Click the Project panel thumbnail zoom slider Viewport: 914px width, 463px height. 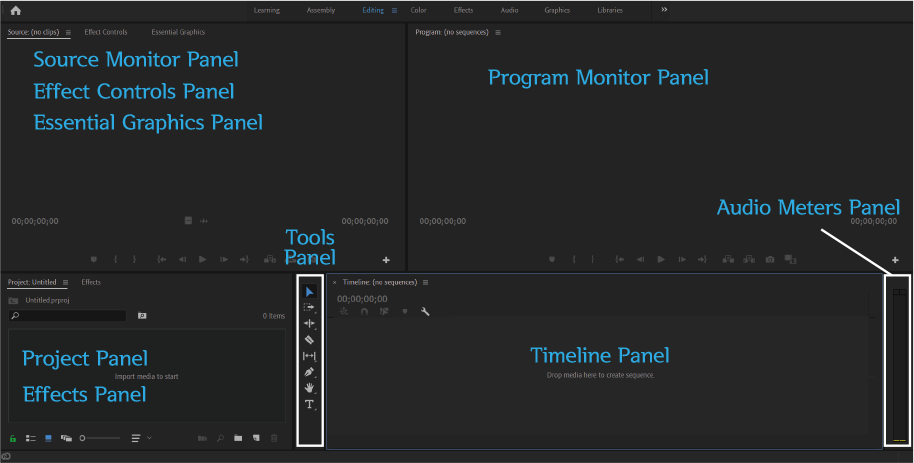100,438
